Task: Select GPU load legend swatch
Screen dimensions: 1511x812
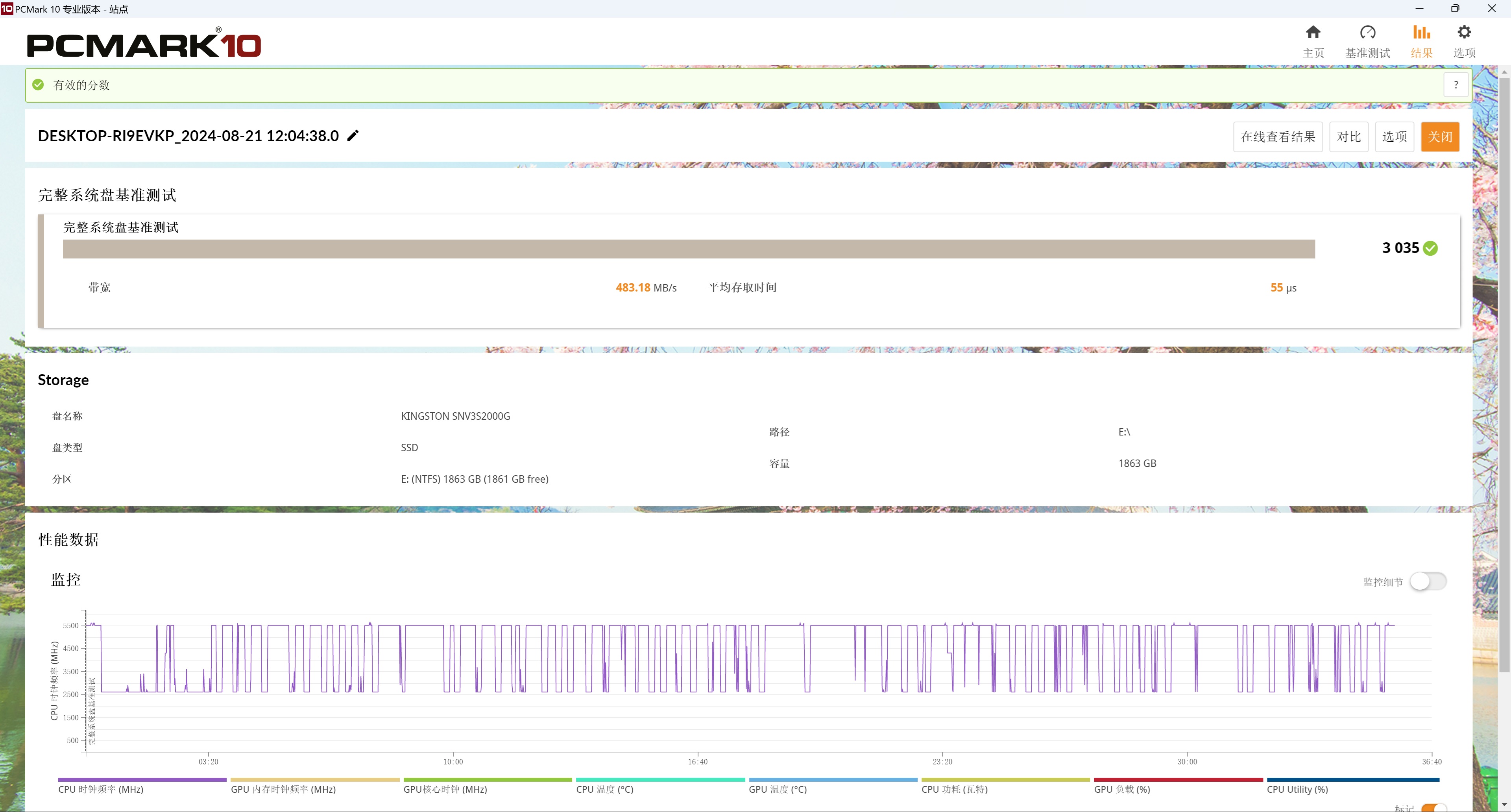Action: [1179, 780]
